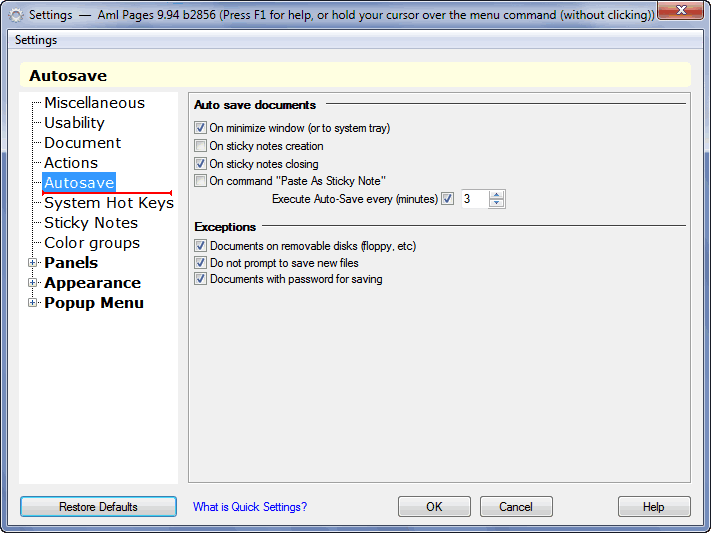This screenshot has height=533, width=711.
Task: Select Miscellaneous in the settings tree
Action: (94, 103)
